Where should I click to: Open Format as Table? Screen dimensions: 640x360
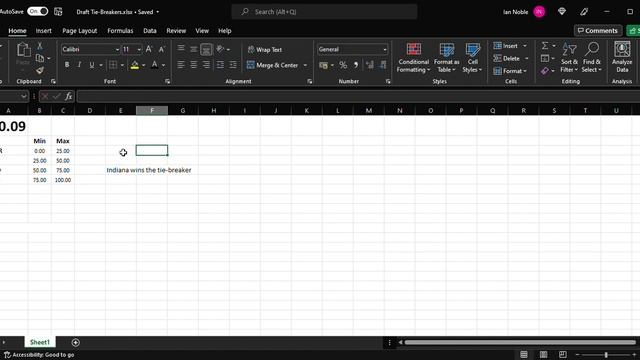coord(447,58)
